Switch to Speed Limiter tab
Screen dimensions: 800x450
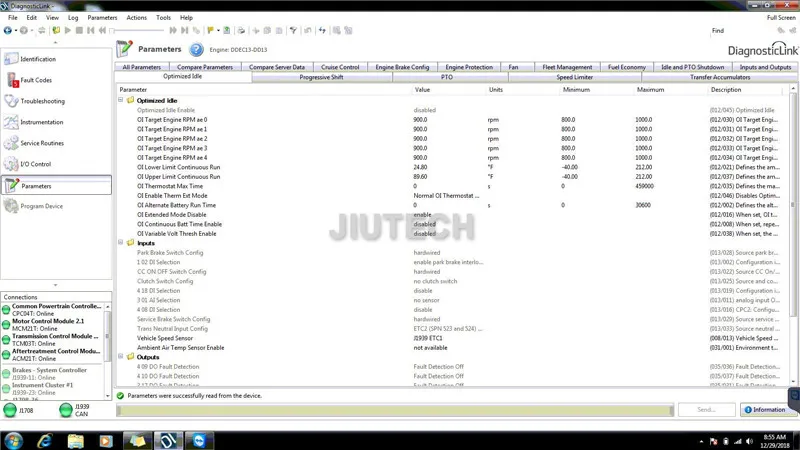coord(574,77)
